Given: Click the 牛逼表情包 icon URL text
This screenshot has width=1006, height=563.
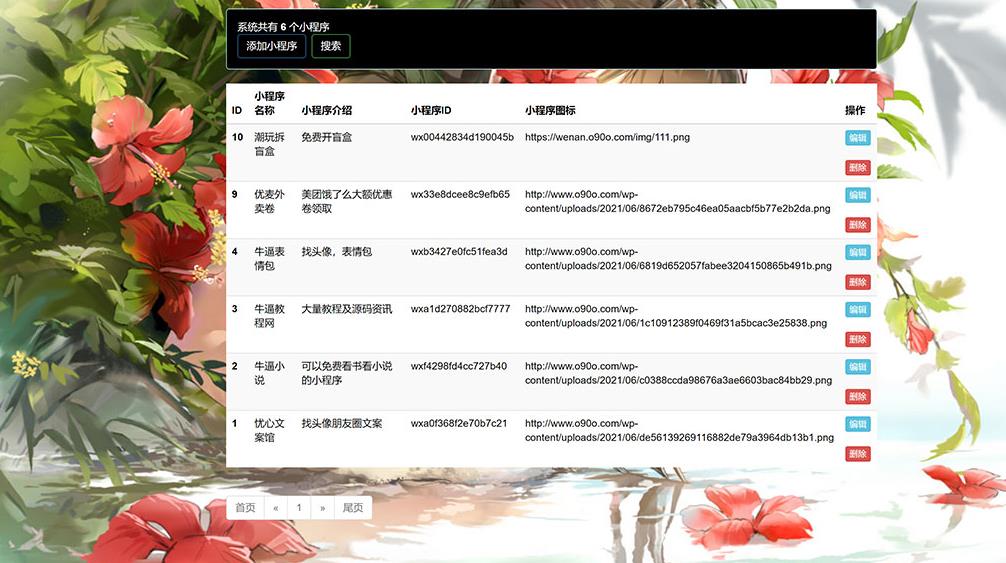Looking at the screenshot, I should coord(678,258).
